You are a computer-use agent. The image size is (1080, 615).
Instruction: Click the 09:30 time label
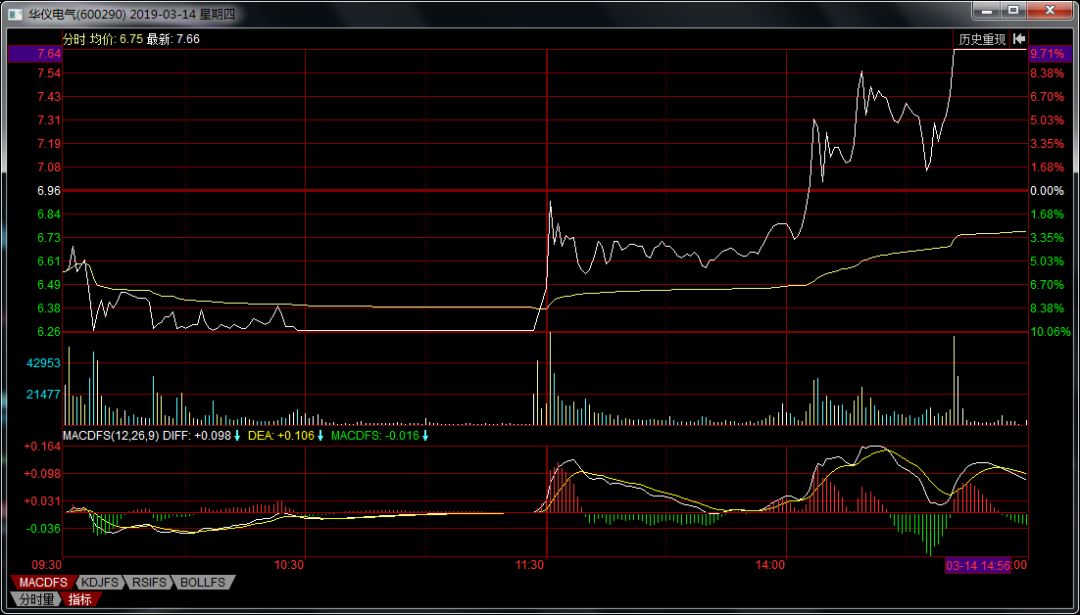(x=49, y=565)
